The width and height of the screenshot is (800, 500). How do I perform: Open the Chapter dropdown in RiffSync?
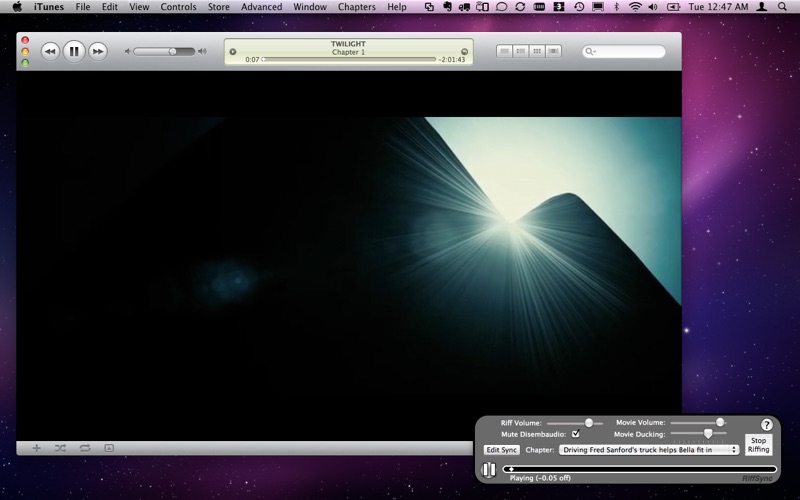point(649,450)
